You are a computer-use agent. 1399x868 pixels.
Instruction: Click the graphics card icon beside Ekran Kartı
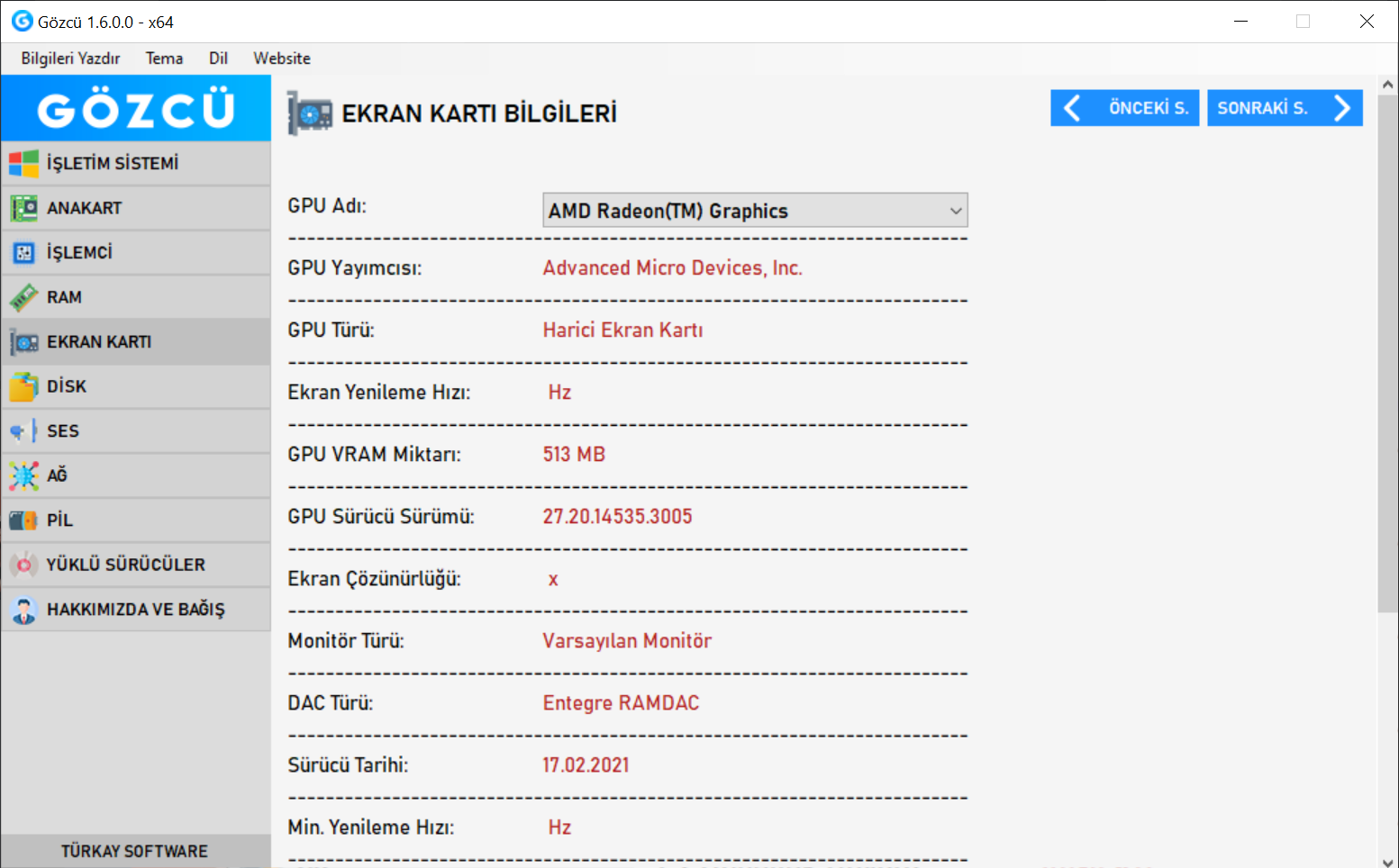(x=23, y=342)
